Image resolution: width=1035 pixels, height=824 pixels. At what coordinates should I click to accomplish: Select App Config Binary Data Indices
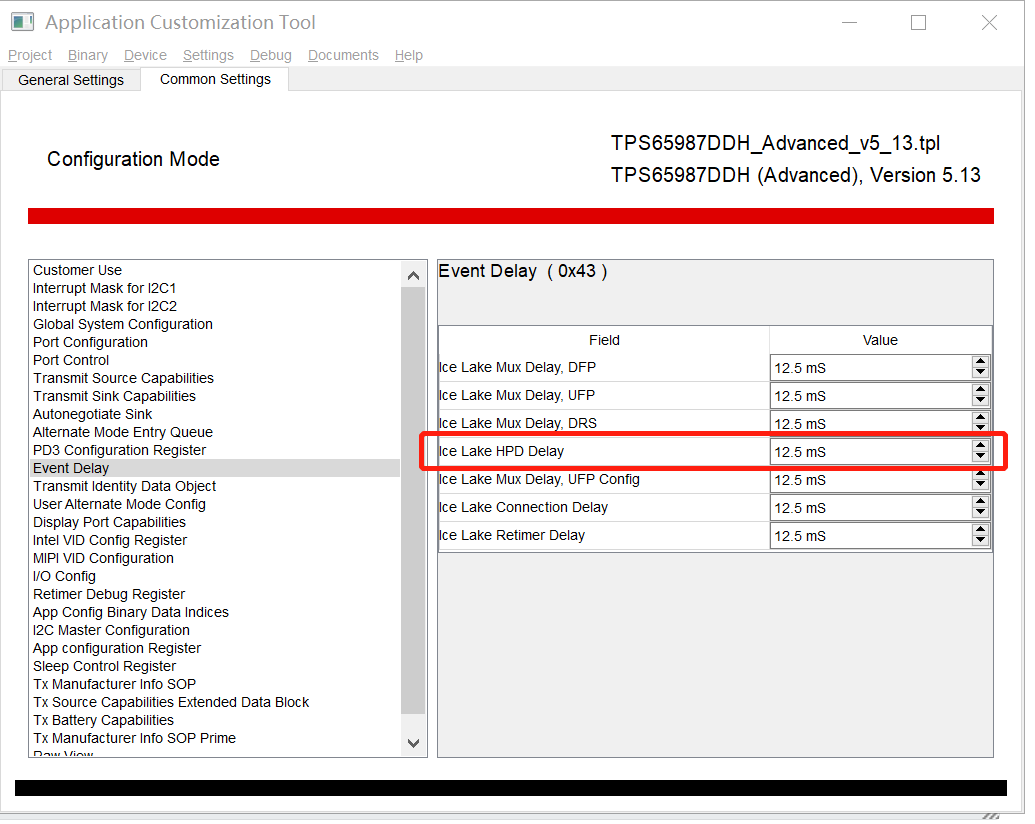click(x=131, y=612)
